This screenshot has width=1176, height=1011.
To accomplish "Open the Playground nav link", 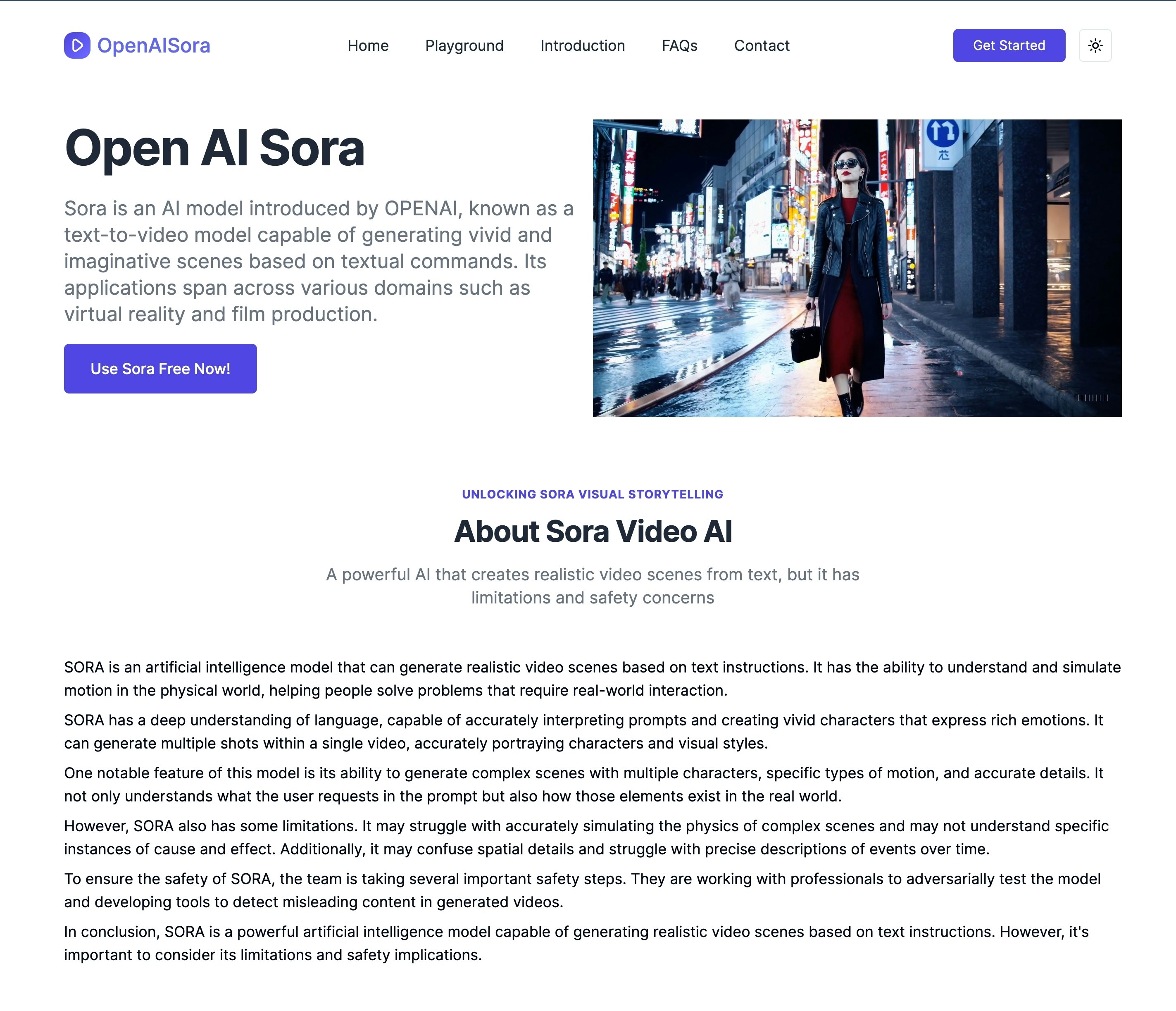I will [x=464, y=45].
